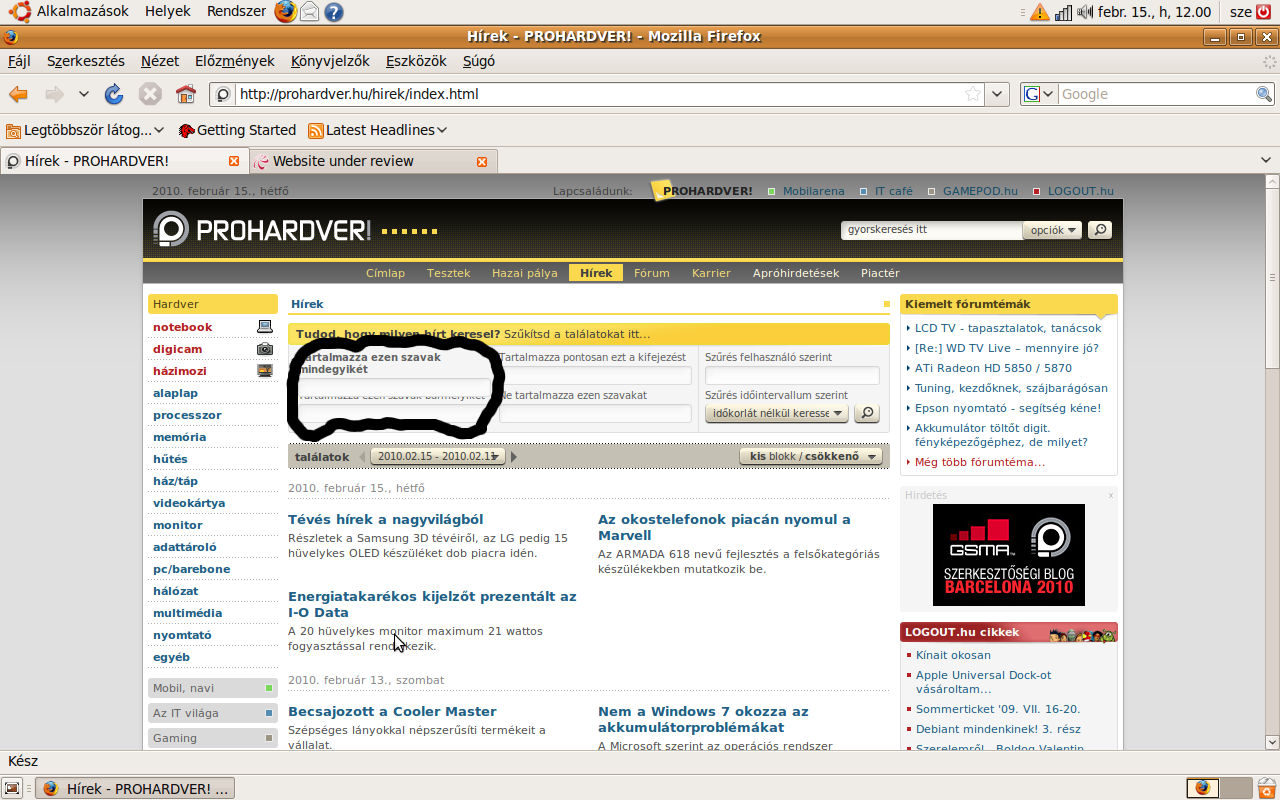Go to previous results date arrow
1280x800 pixels.
[362, 457]
